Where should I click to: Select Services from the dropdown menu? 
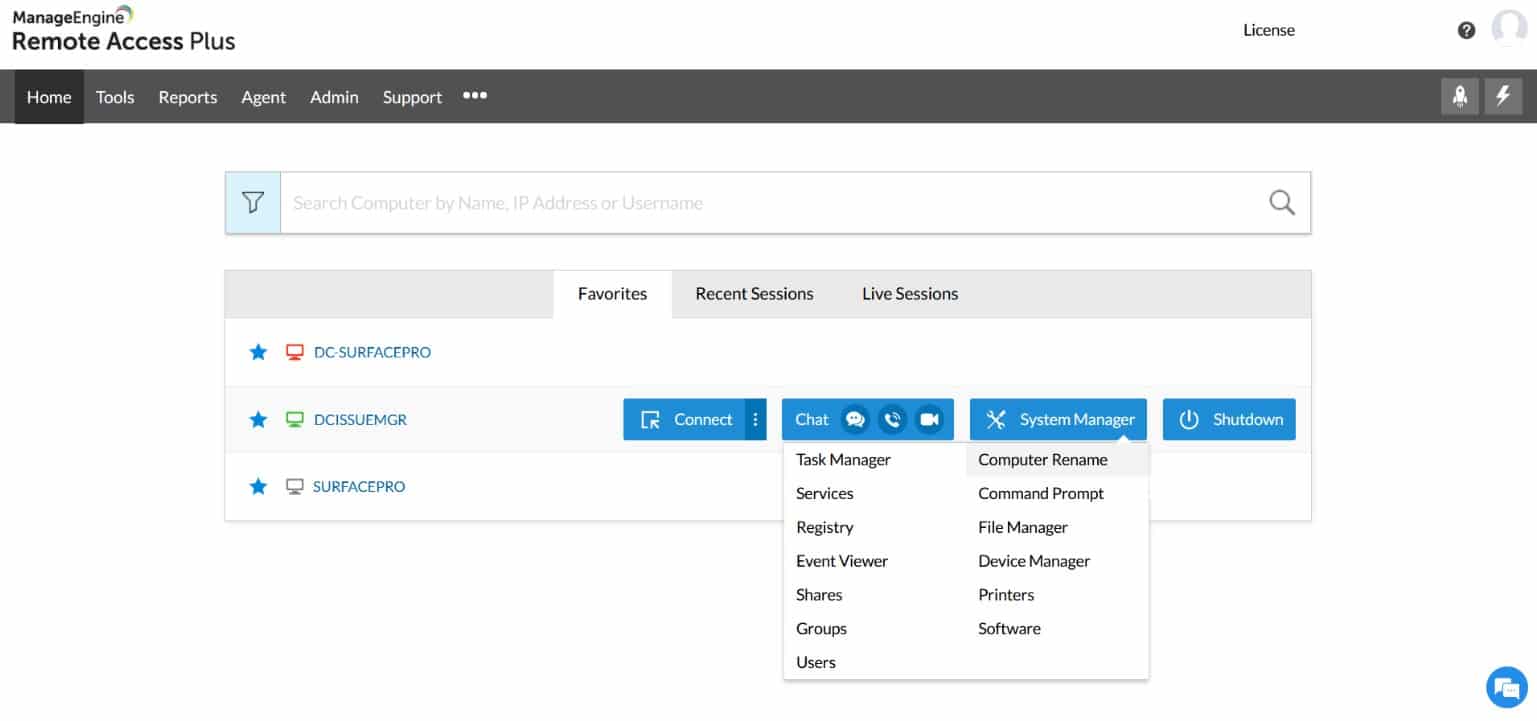pyautogui.click(x=825, y=493)
